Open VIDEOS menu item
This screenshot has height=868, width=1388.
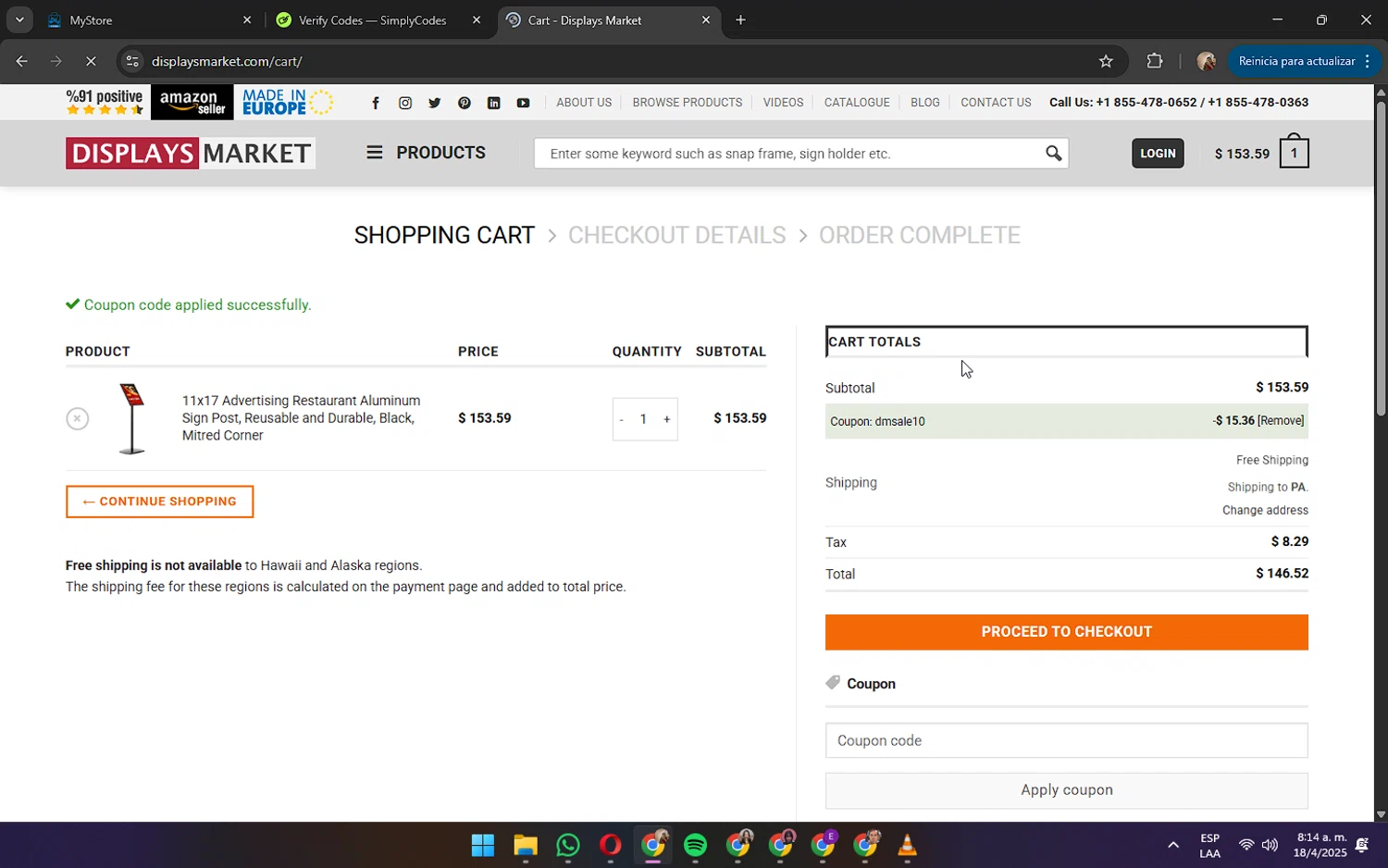[x=783, y=103]
